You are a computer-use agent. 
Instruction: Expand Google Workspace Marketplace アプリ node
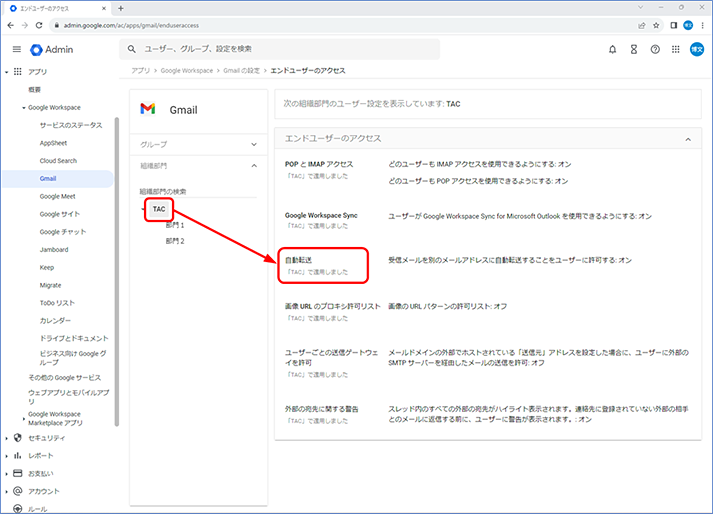pyautogui.click(x=24, y=418)
